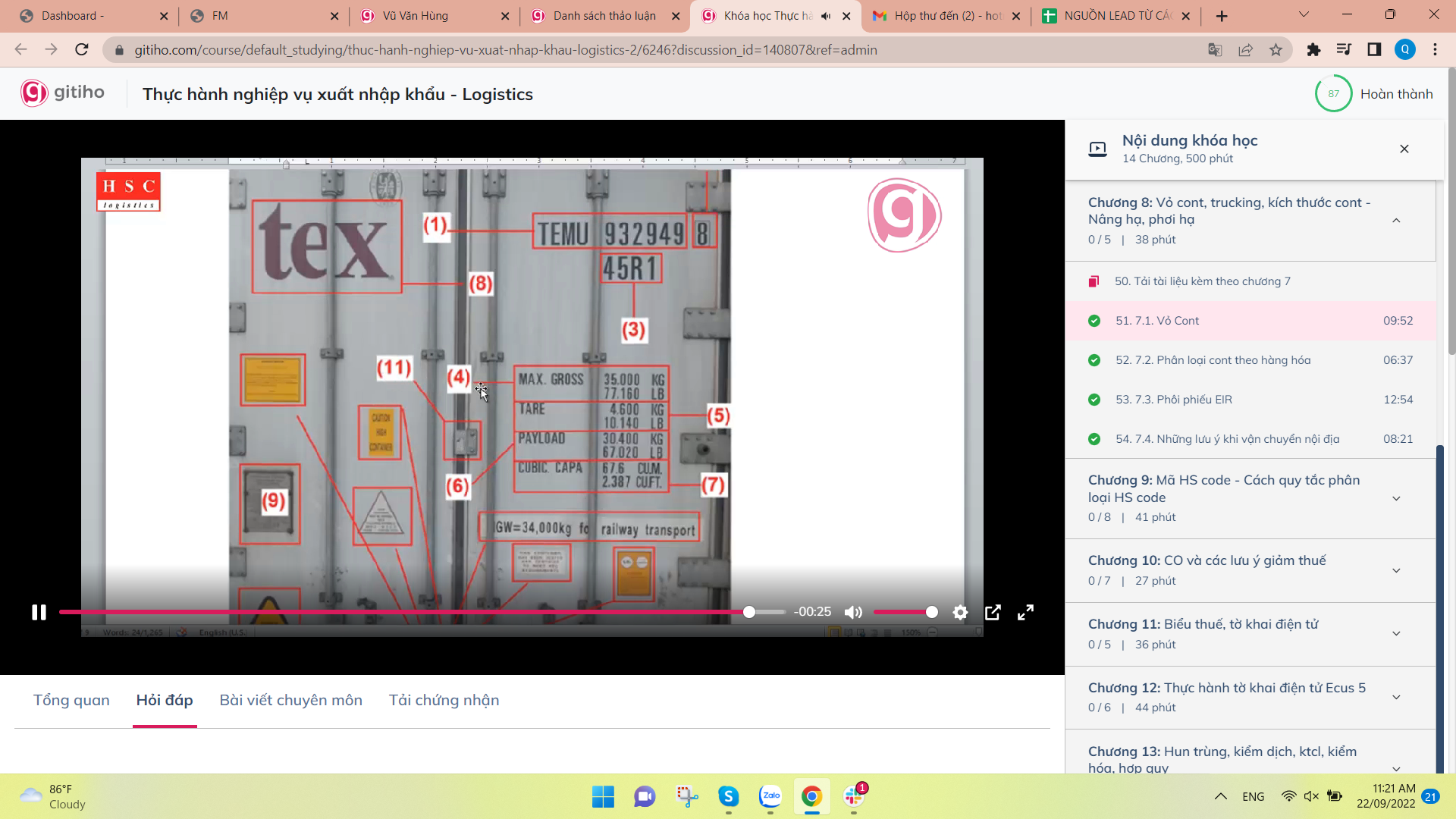Go back to previous page
The width and height of the screenshot is (1456, 819).
coord(21,50)
